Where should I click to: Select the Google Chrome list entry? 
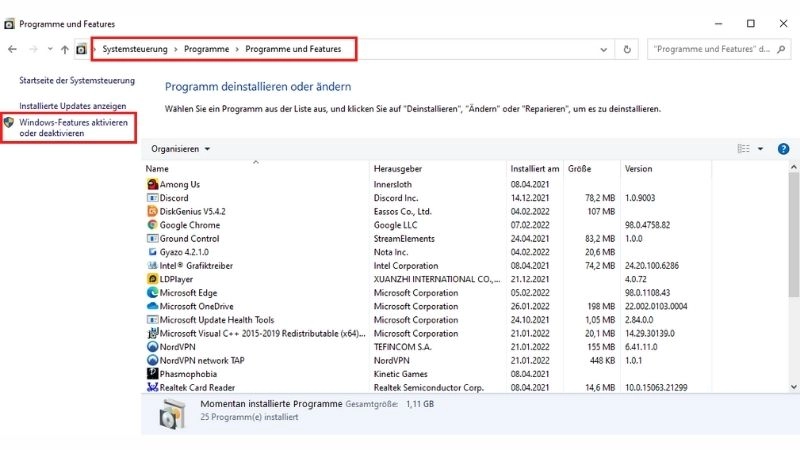[x=190, y=225]
